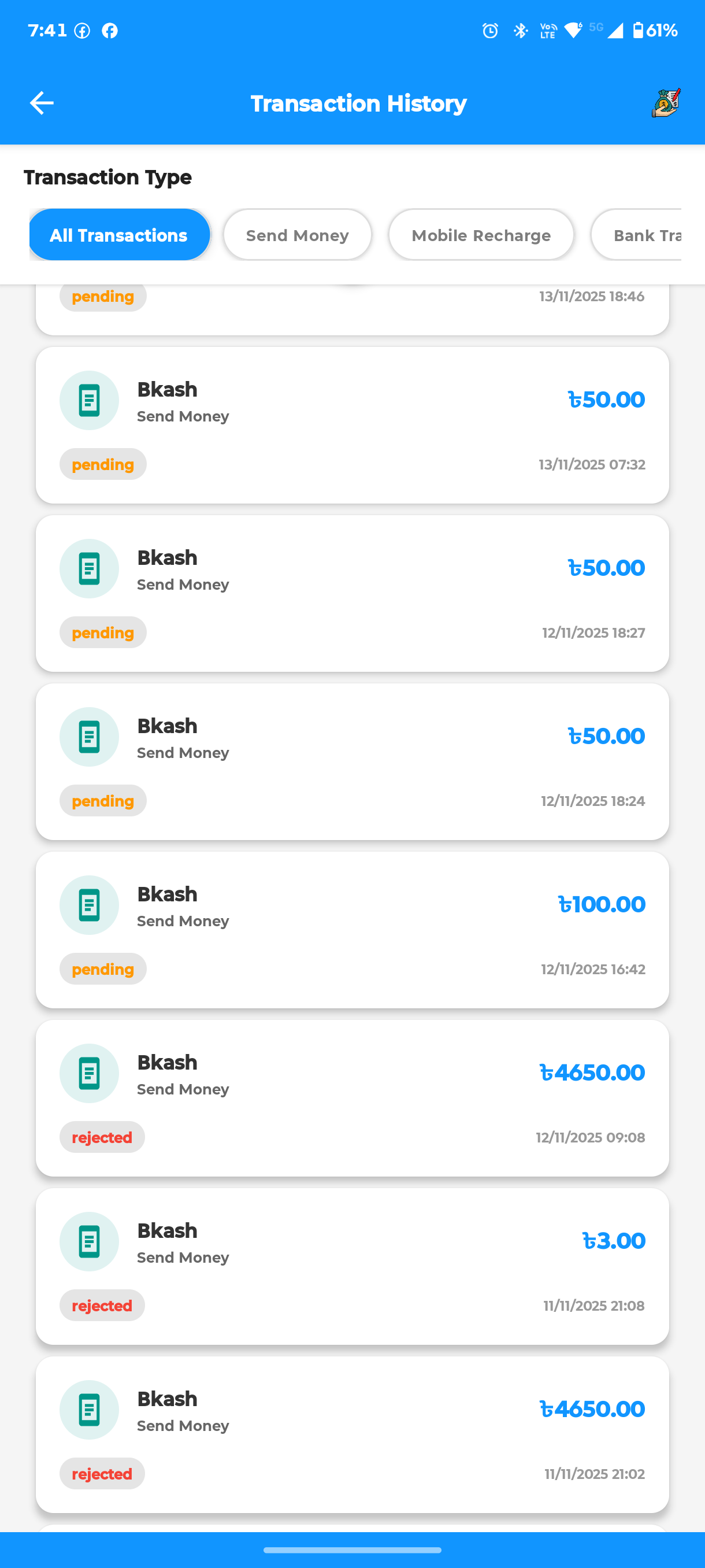Tap receipt icon of ৳100.00 transaction

(x=89, y=905)
